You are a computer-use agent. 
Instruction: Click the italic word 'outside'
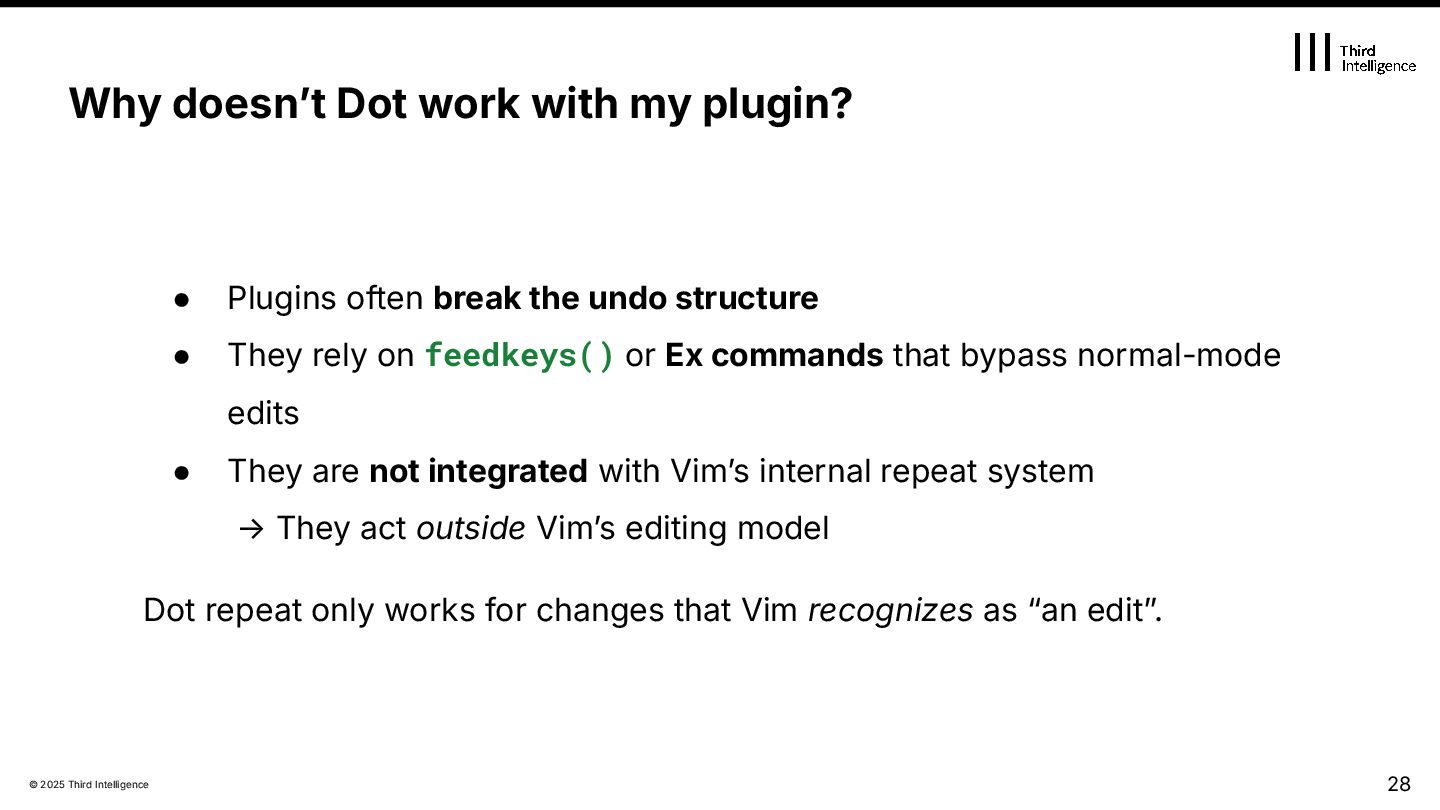click(x=470, y=528)
